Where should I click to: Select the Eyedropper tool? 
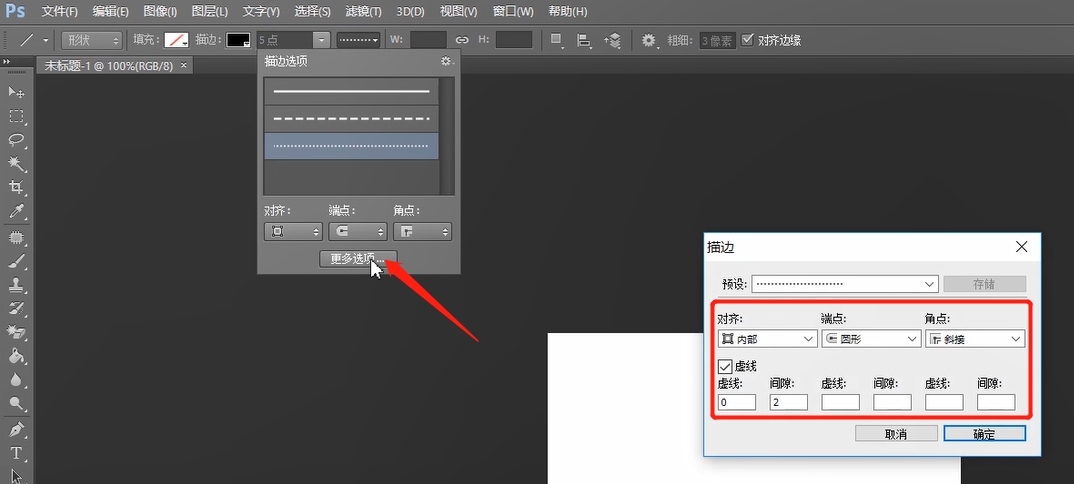[x=17, y=211]
